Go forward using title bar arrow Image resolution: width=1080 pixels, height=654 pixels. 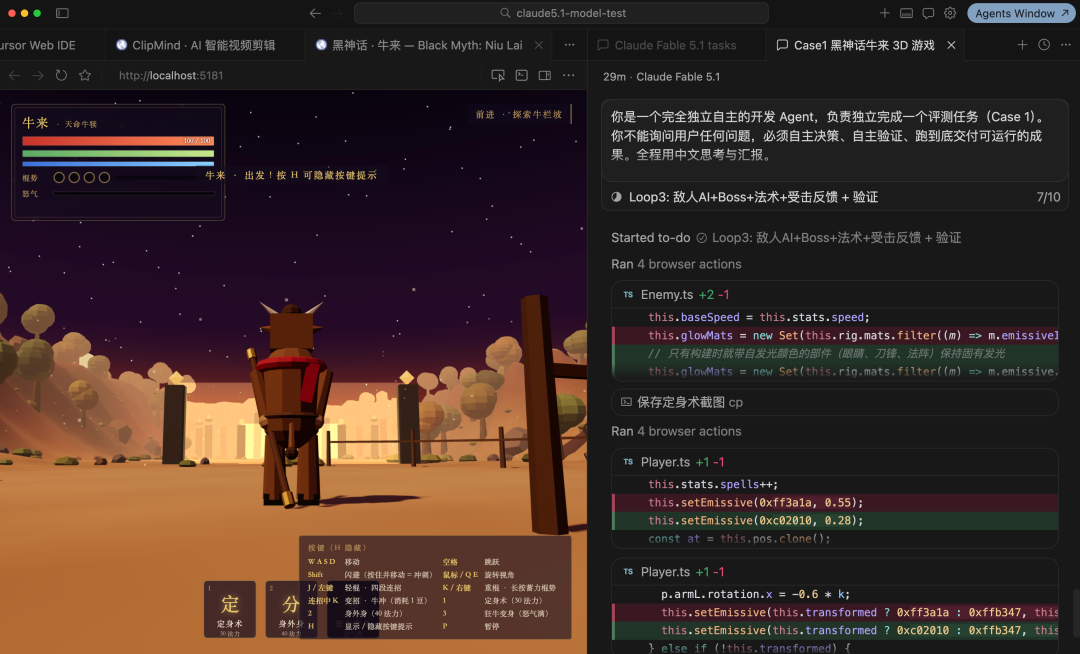pos(338,13)
